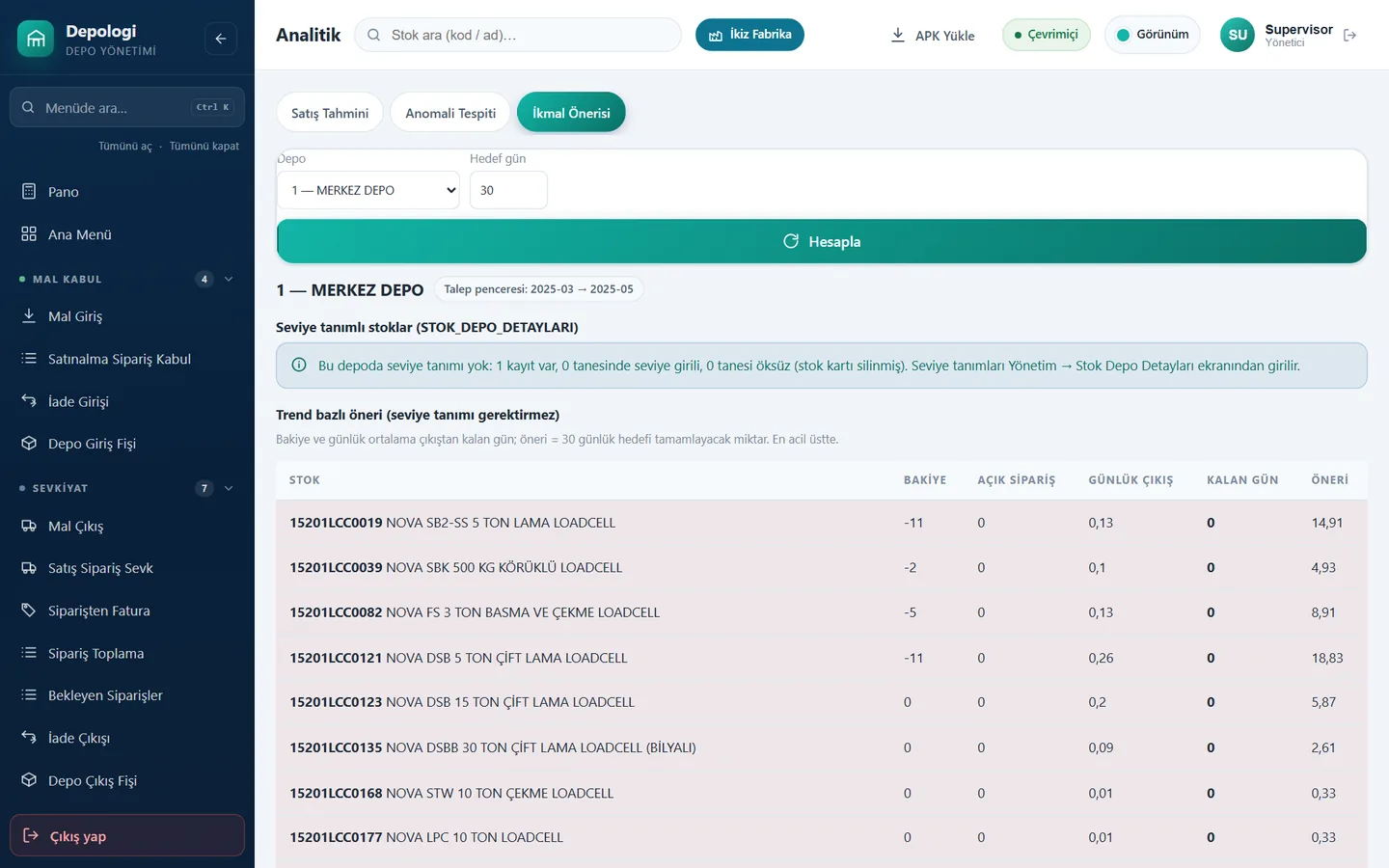Click the Sipariş Toplama list icon
The image size is (1389, 868).
(x=29, y=652)
